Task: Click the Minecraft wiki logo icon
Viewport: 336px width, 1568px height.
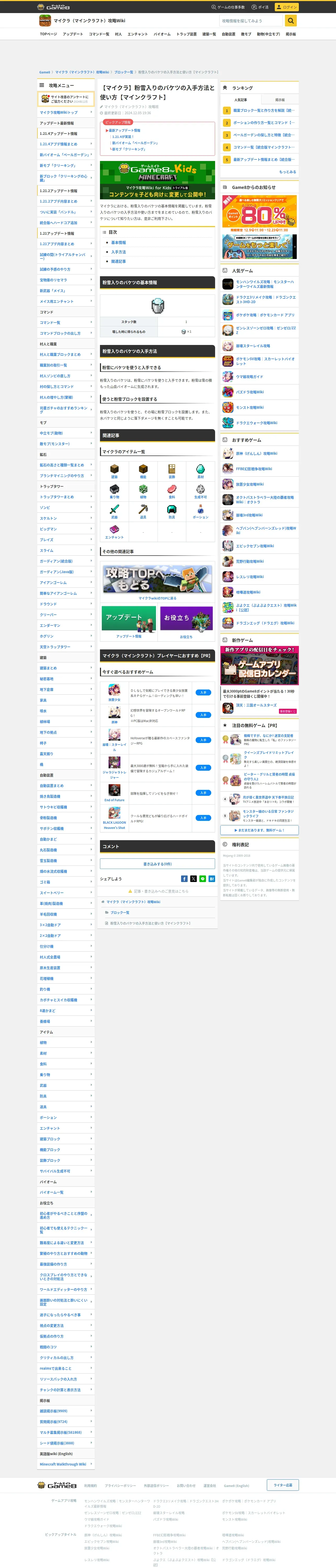Action: click(x=45, y=21)
